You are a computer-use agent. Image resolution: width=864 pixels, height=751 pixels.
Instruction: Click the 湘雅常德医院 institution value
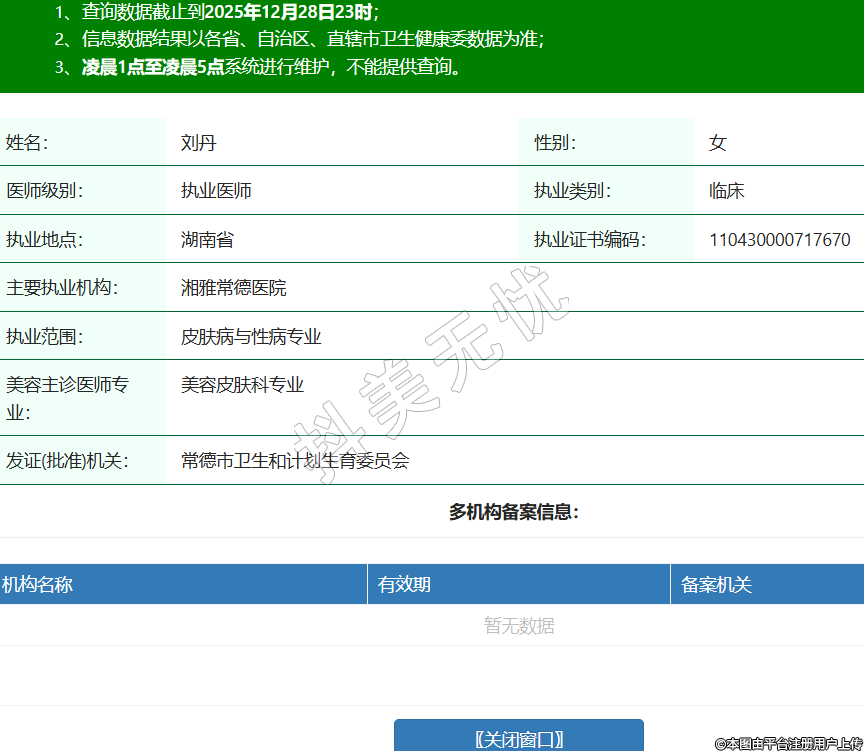point(233,288)
